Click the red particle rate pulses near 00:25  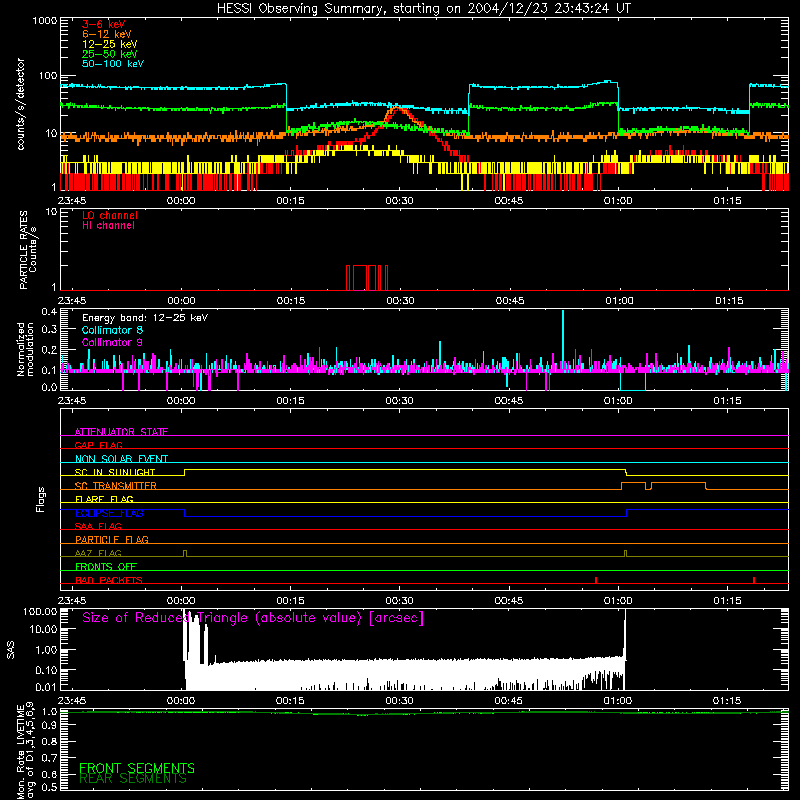pyautogui.click(x=367, y=278)
